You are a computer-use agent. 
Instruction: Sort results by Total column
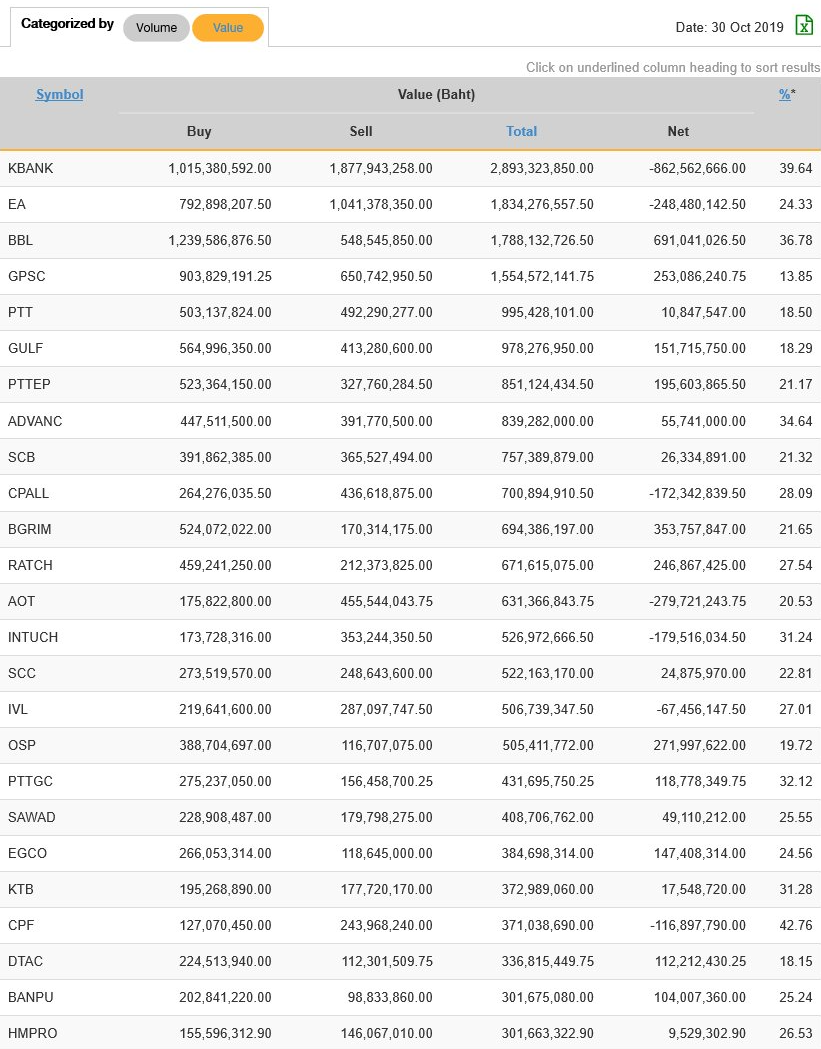pyautogui.click(x=521, y=131)
